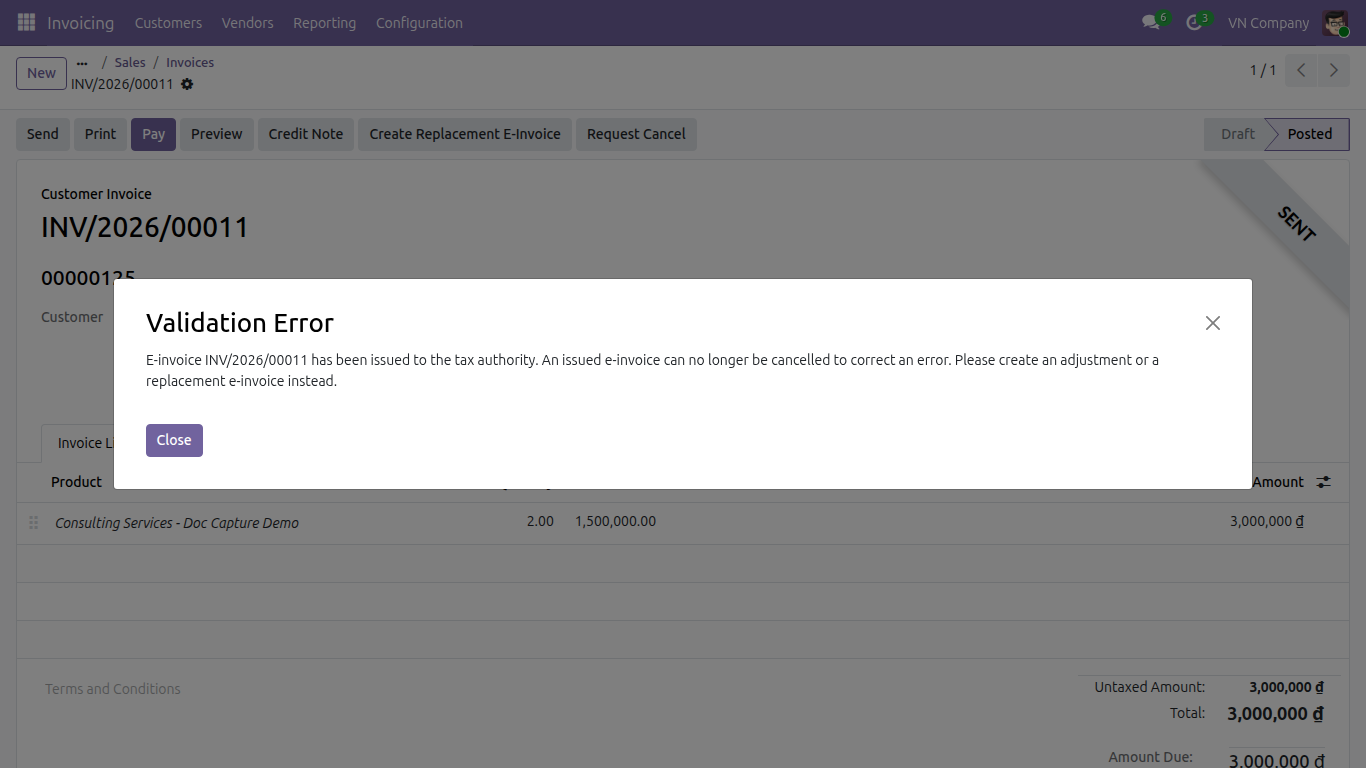The height and width of the screenshot is (768, 1366).
Task: Click the Invoicing app title
Action: 80,22
